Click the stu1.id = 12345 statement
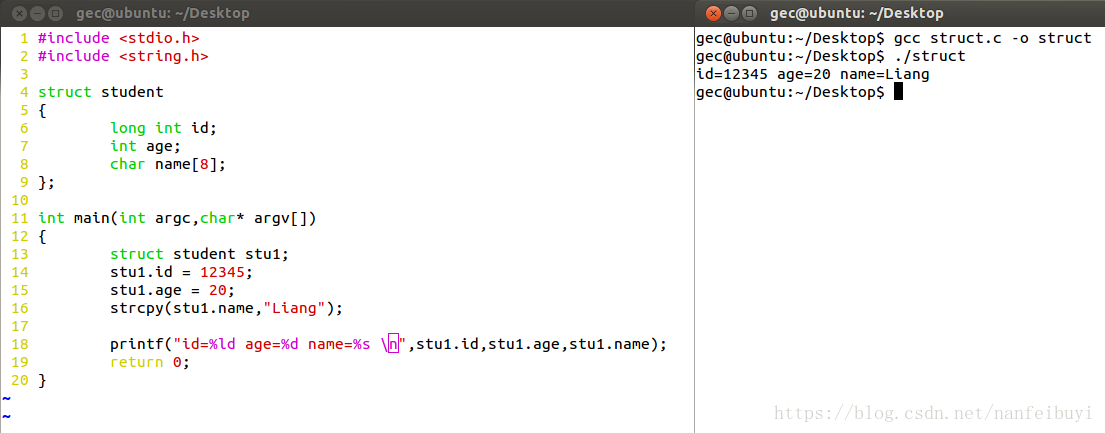The image size is (1105, 433). coord(182,272)
